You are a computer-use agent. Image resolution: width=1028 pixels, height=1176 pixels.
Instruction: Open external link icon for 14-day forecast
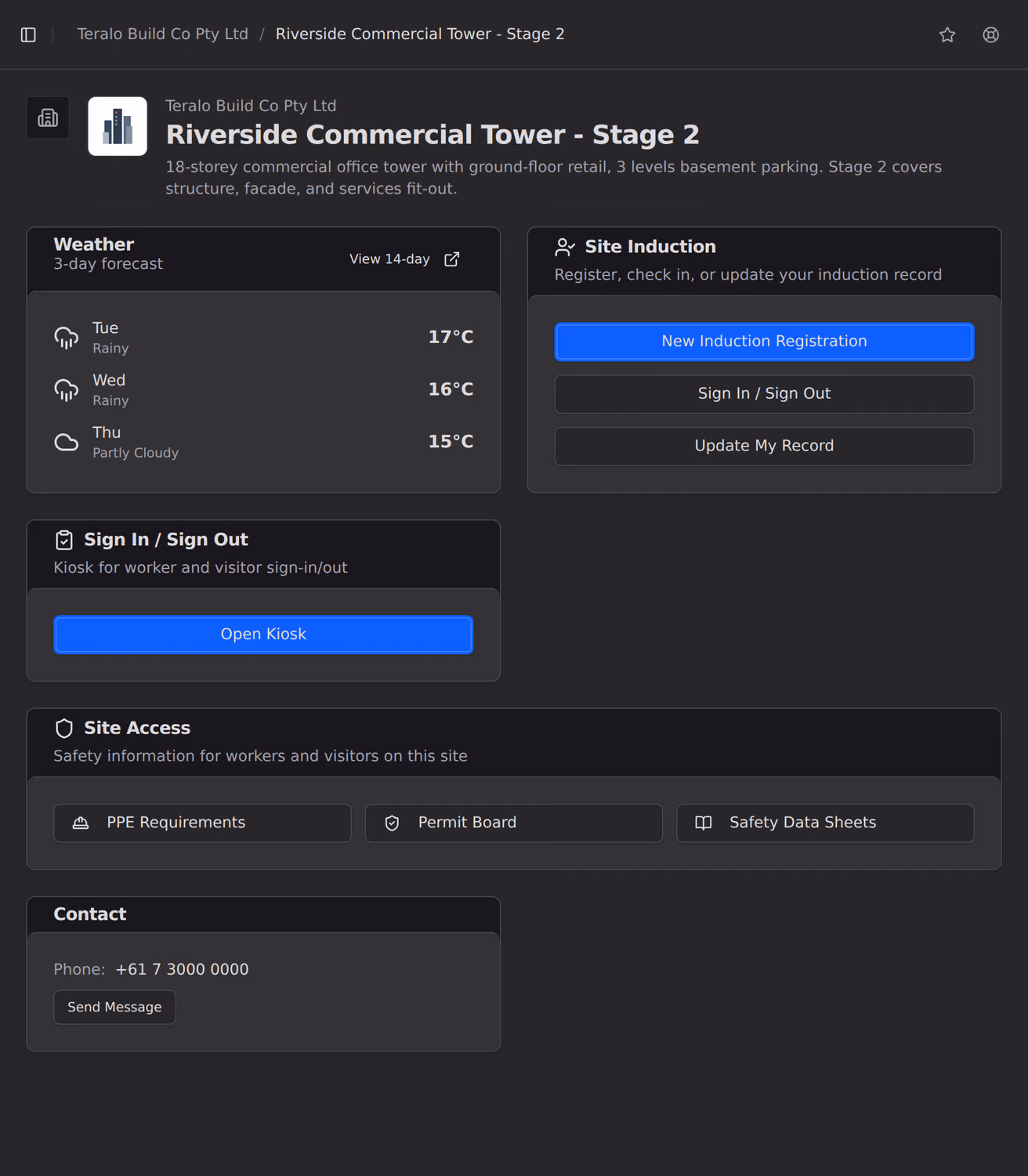tap(452, 259)
